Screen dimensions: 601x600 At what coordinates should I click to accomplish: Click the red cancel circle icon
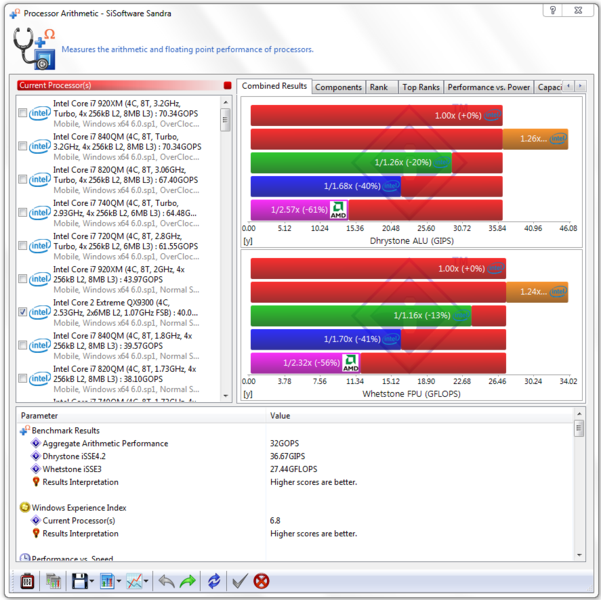click(x=261, y=581)
